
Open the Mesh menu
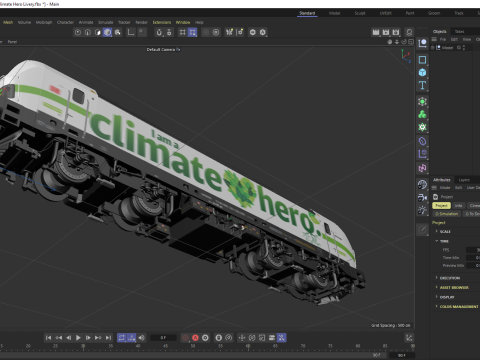coord(8,22)
